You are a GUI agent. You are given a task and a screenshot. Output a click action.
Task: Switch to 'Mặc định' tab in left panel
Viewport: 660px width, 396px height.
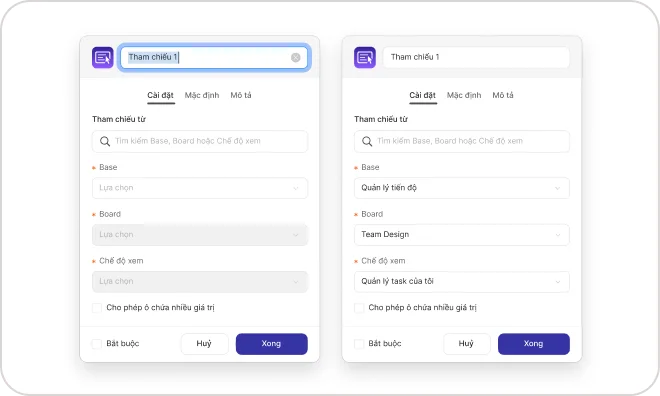[x=202, y=96]
